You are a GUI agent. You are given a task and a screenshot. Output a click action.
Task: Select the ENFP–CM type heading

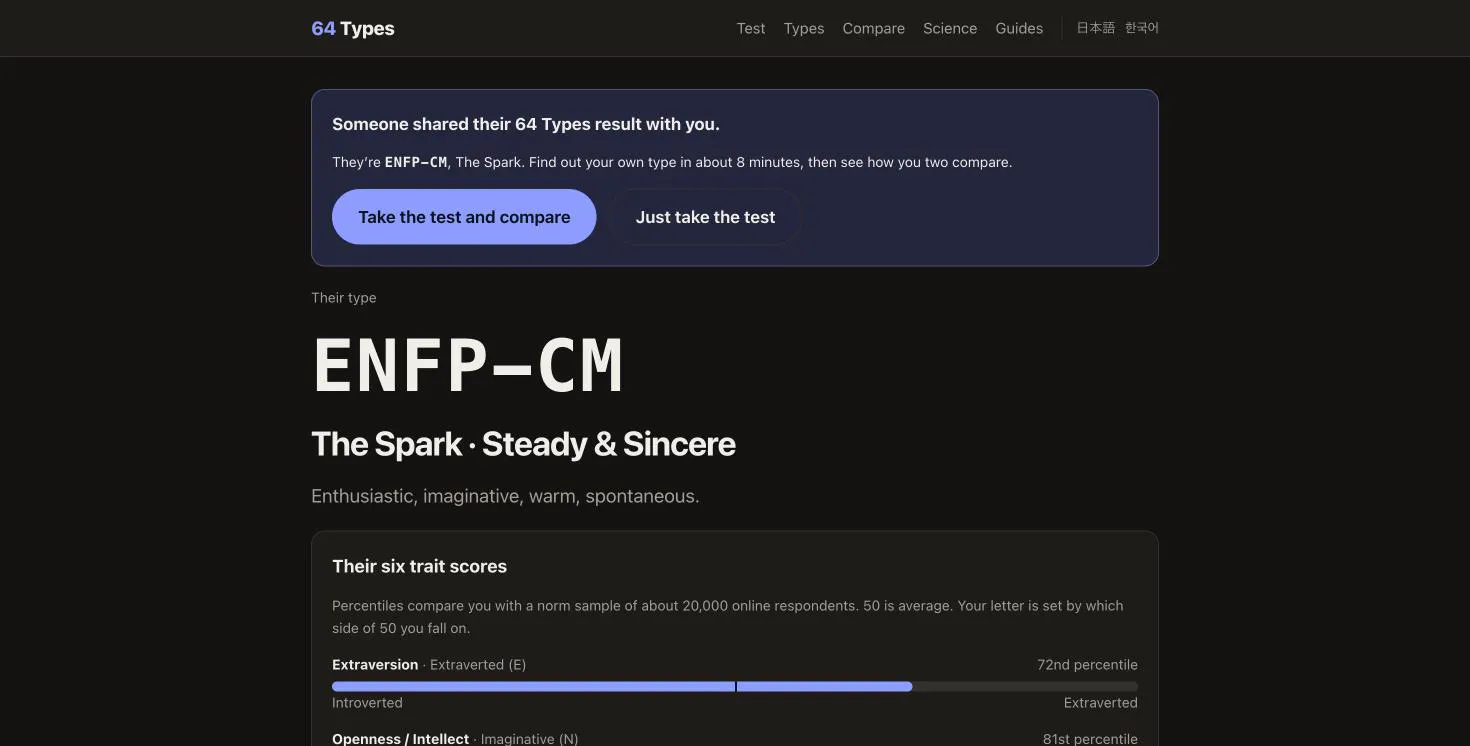pos(468,366)
